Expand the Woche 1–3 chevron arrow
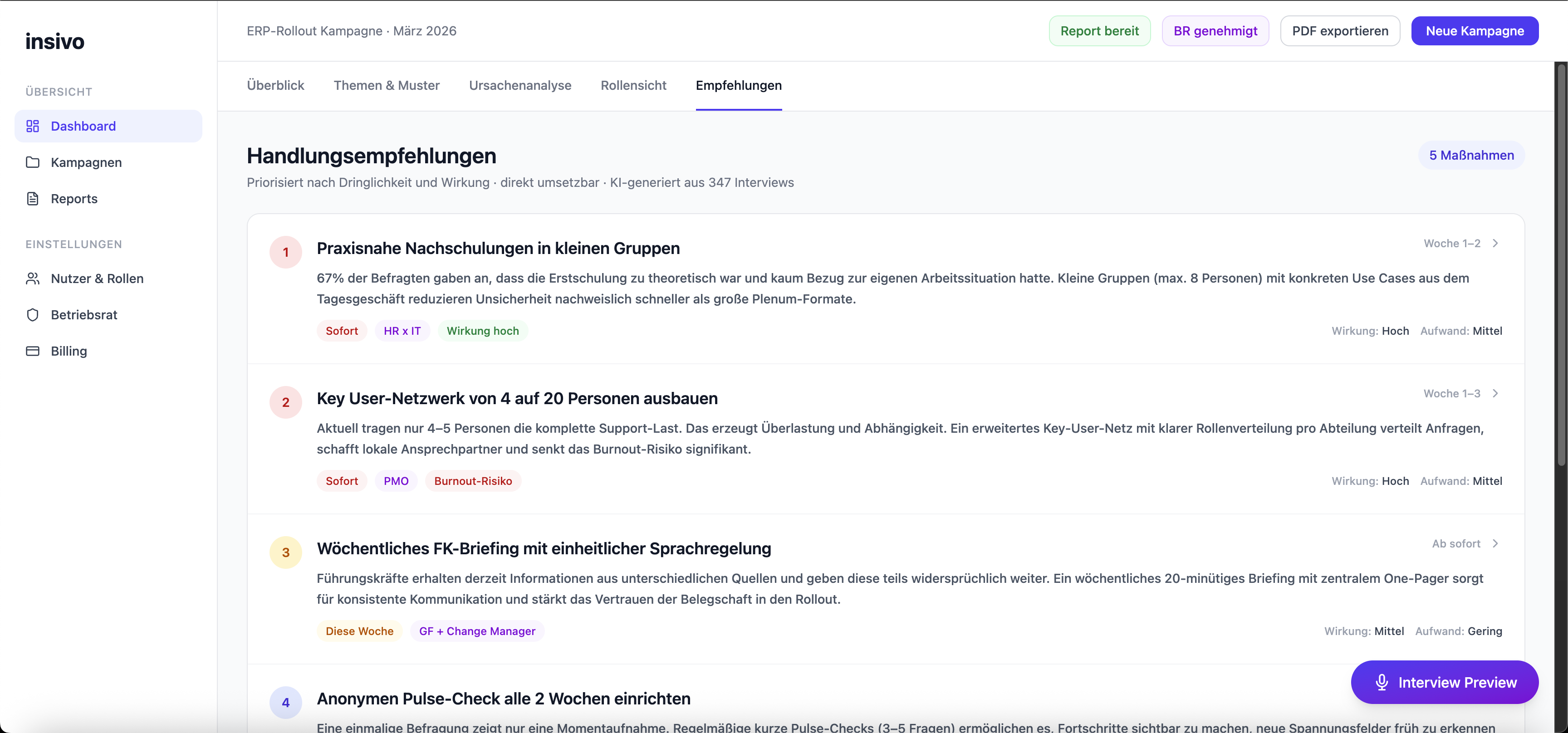Screen dimensions: 1568x733 [x=1495, y=394]
